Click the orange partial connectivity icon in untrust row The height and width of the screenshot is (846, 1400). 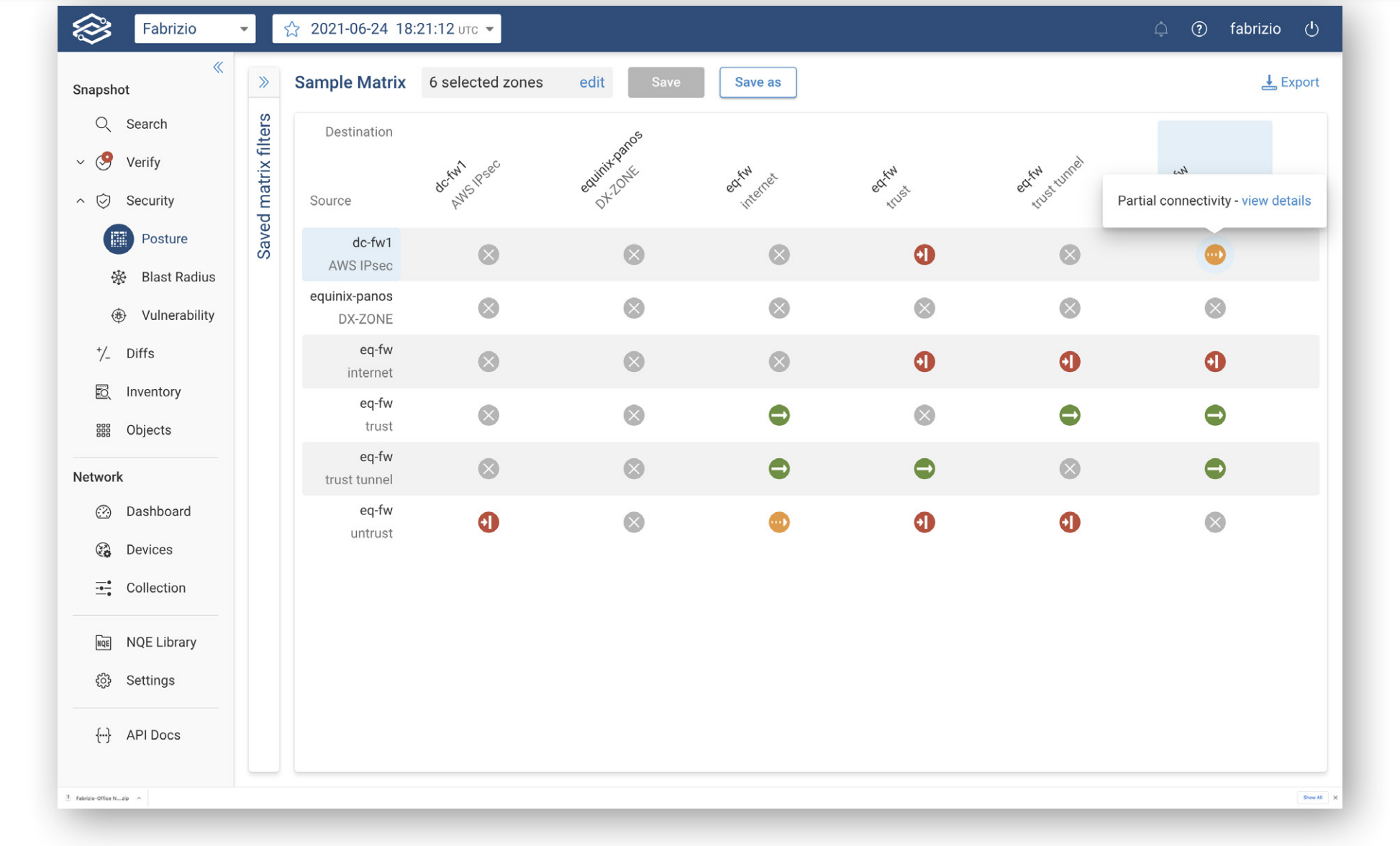[778, 522]
